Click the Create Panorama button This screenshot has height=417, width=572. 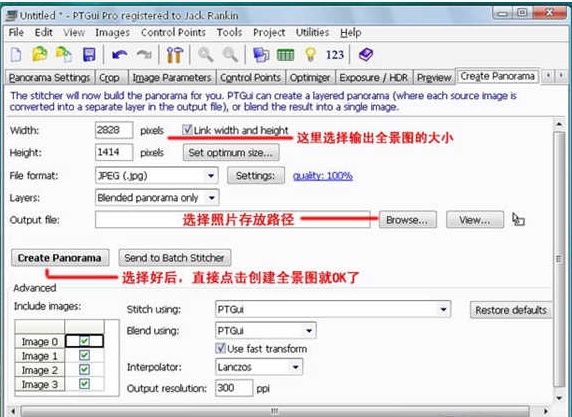[60, 258]
